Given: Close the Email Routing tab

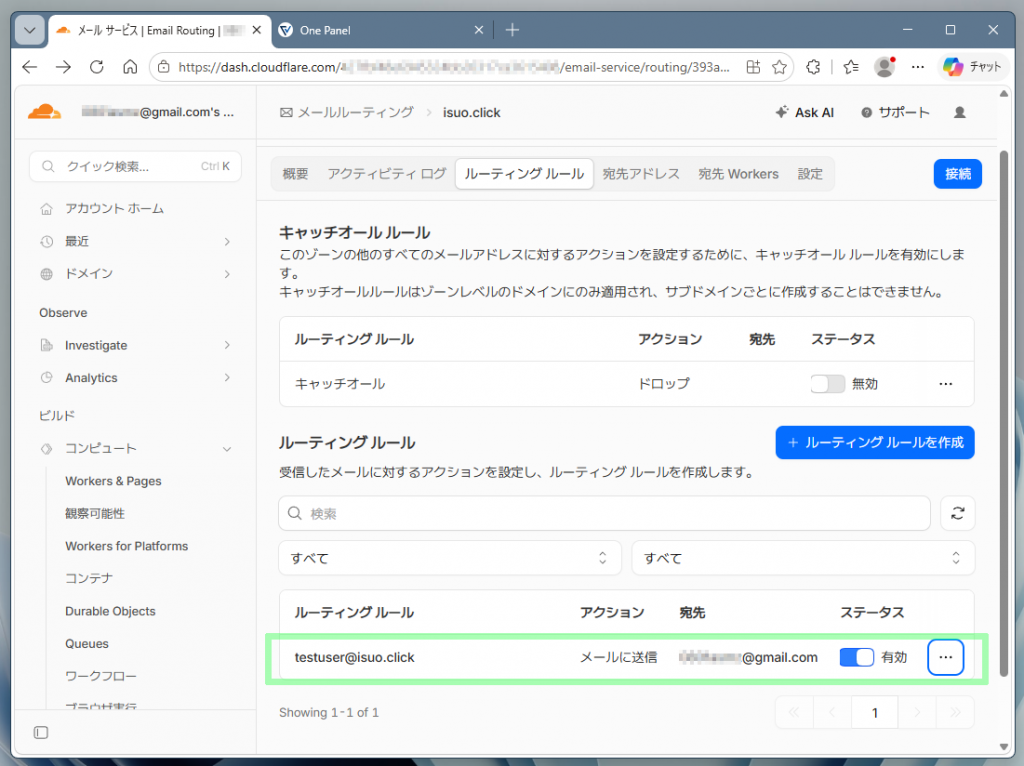Looking at the screenshot, I should [x=257, y=30].
